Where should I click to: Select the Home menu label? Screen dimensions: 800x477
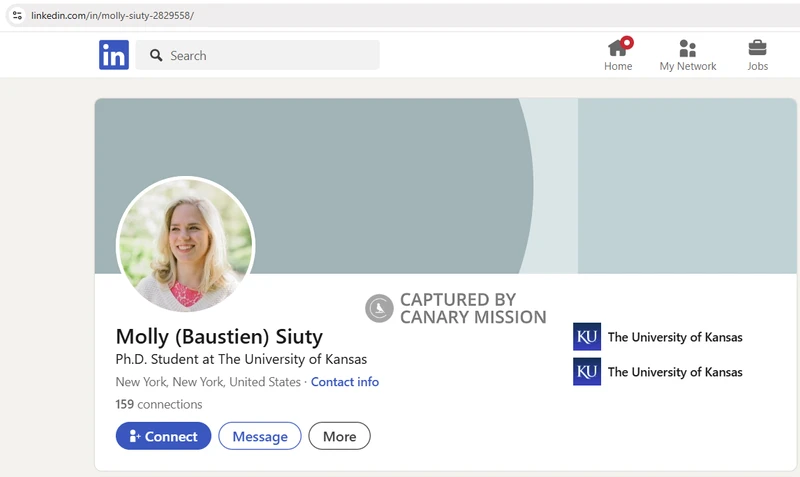pos(618,66)
